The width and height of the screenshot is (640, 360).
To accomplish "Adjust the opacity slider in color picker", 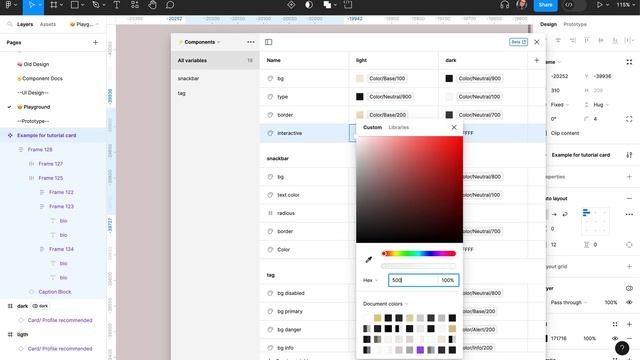I will pos(418,266).
